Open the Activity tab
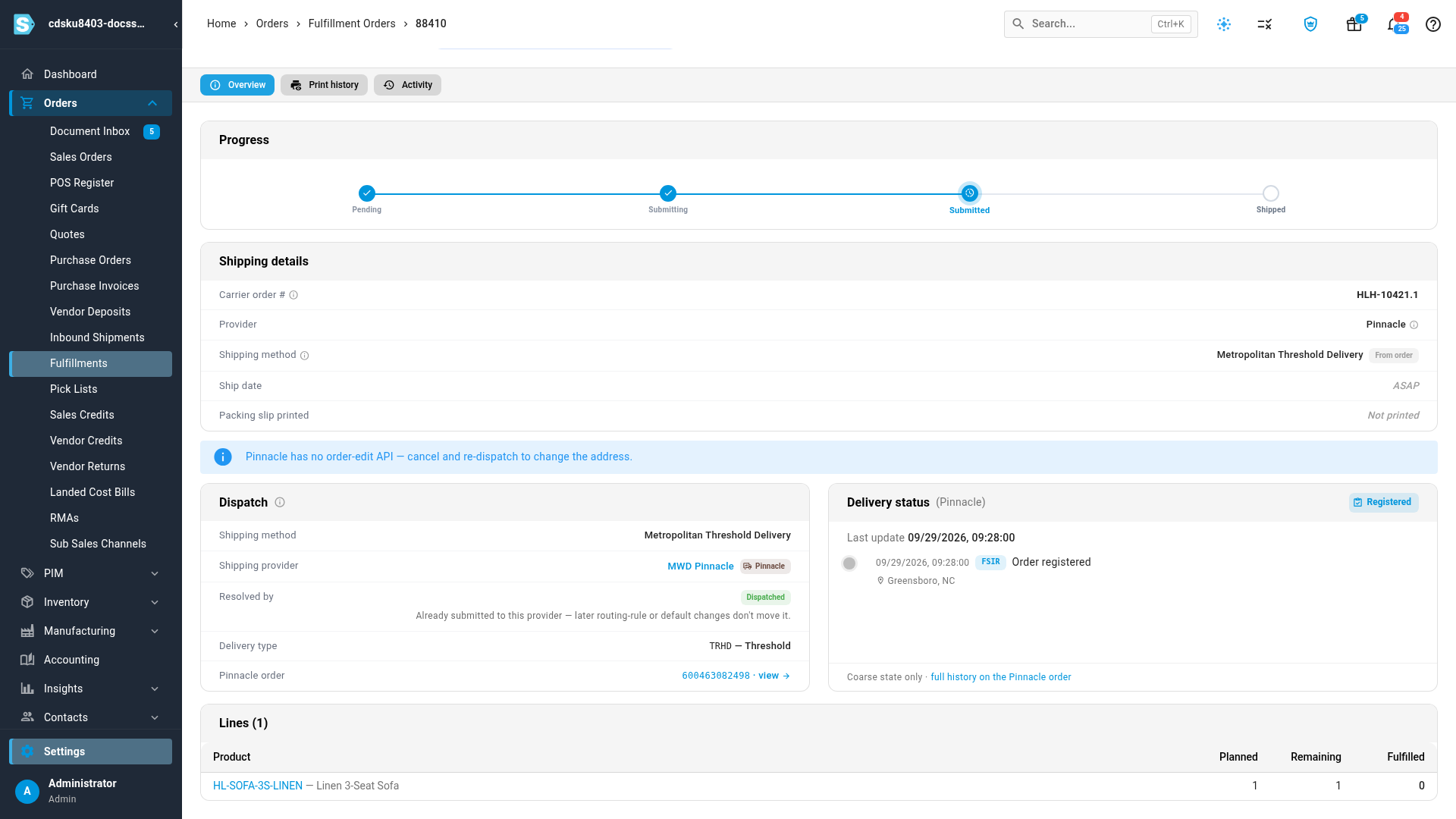 pos(407,85)
